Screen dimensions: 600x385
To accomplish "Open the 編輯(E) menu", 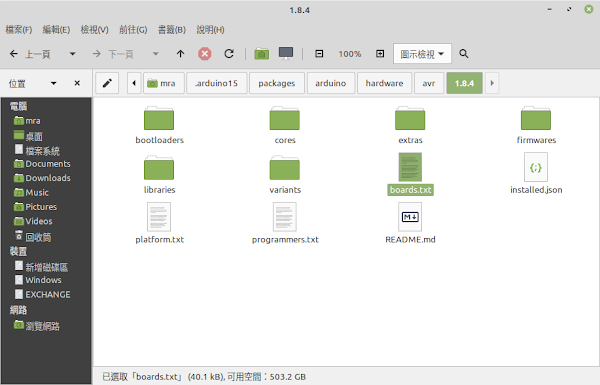I will coord(56,30).
